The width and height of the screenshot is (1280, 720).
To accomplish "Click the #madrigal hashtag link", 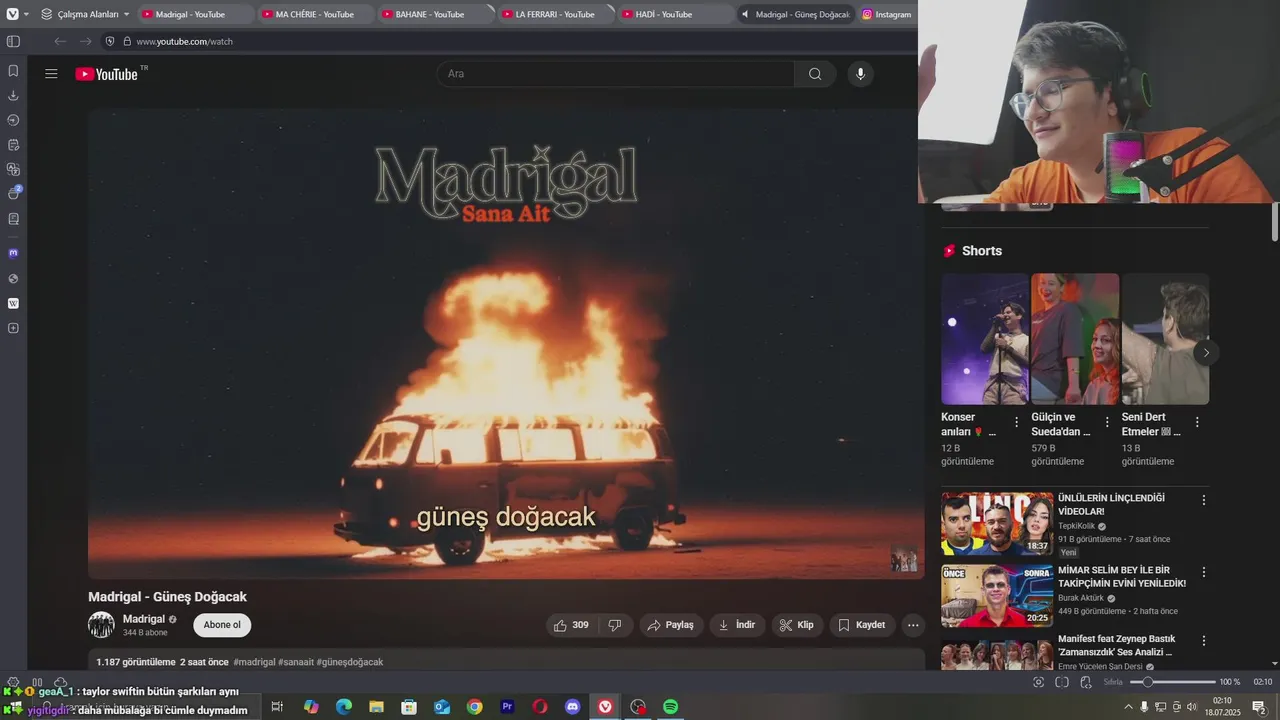I will tap(254, 662).
